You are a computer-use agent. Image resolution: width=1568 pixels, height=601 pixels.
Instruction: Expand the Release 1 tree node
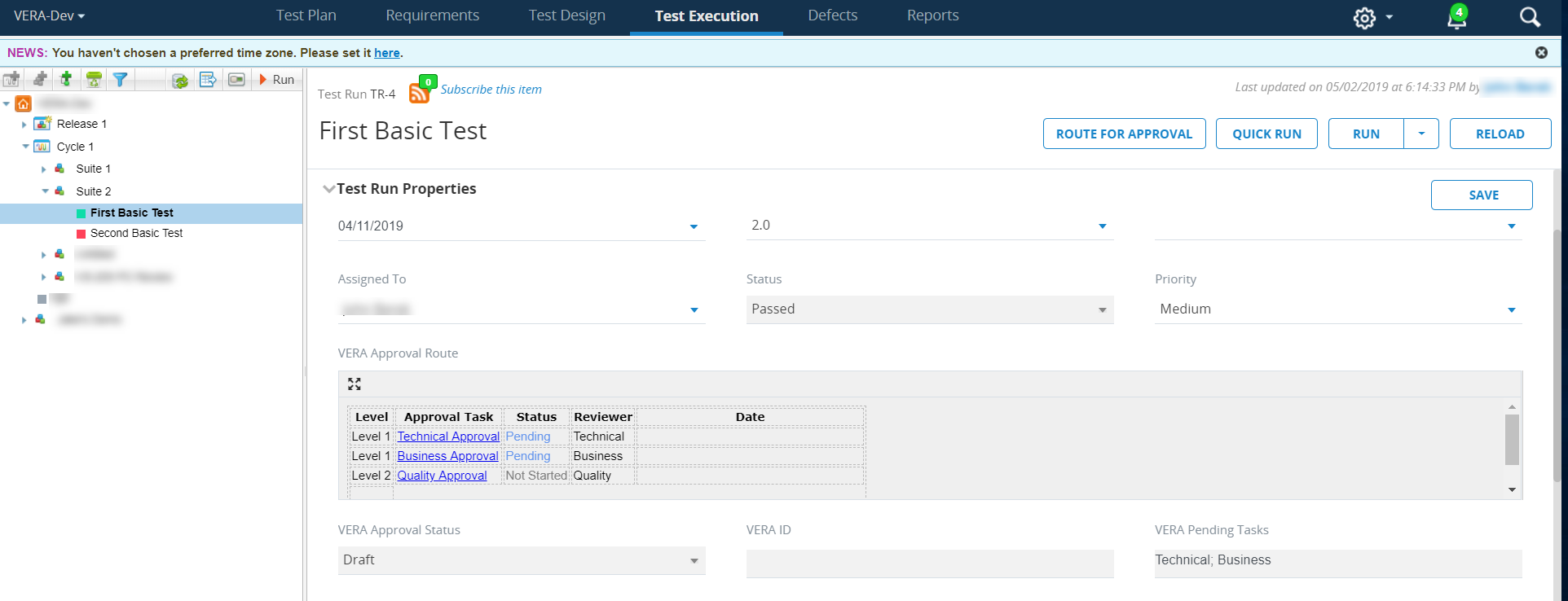click(24, 125)
